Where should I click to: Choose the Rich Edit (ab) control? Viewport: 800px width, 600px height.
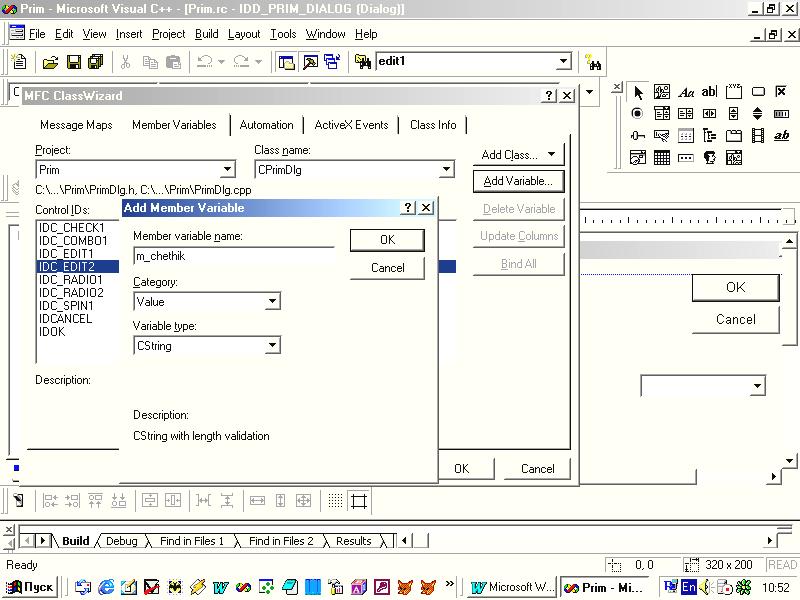pos(781,136)
